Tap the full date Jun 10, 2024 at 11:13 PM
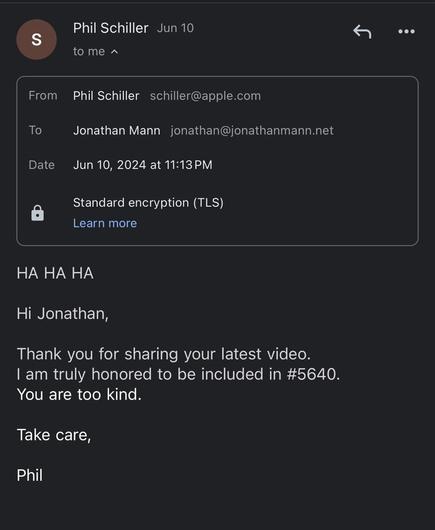 (143, 165)
